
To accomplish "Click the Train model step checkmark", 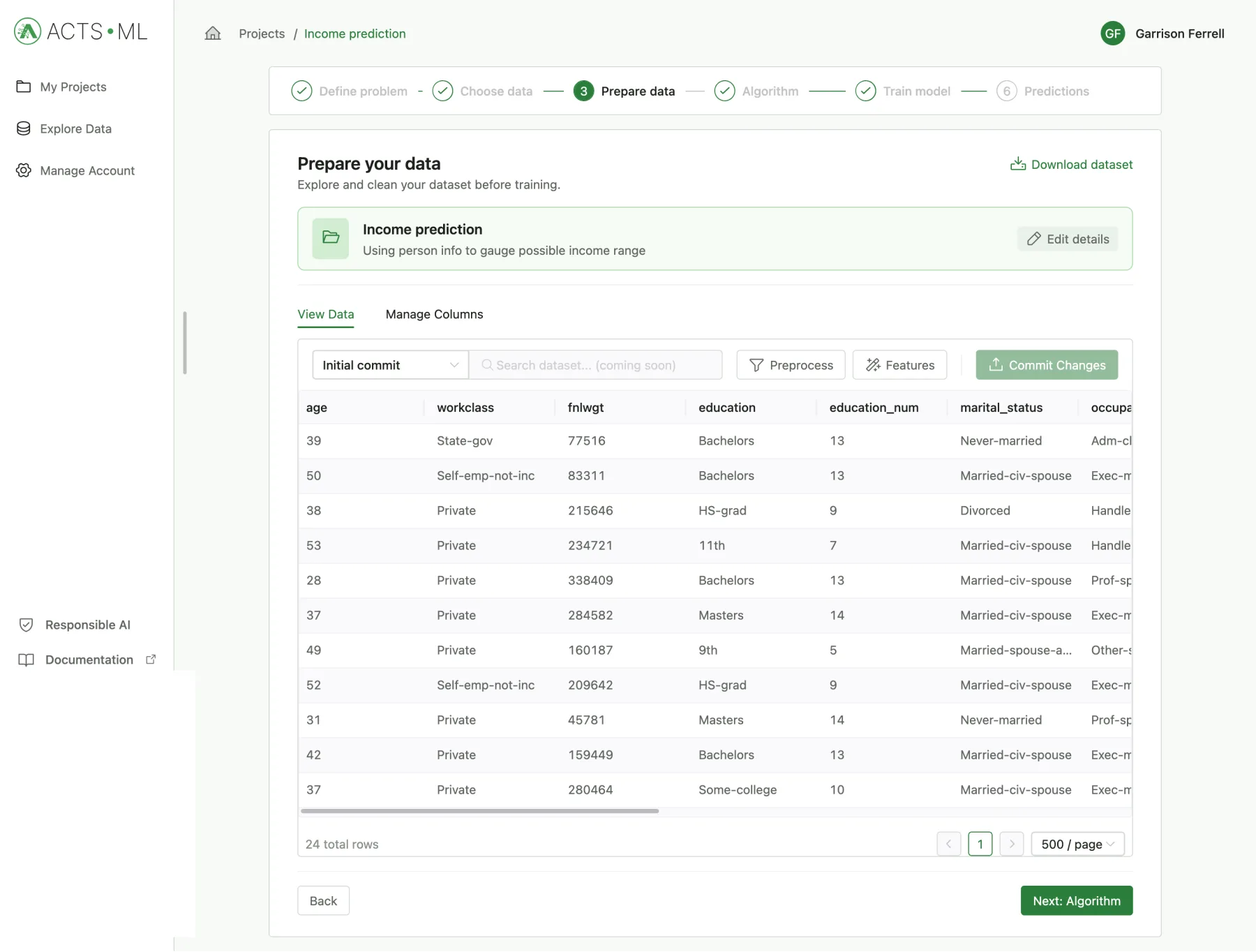I will 865,91.
